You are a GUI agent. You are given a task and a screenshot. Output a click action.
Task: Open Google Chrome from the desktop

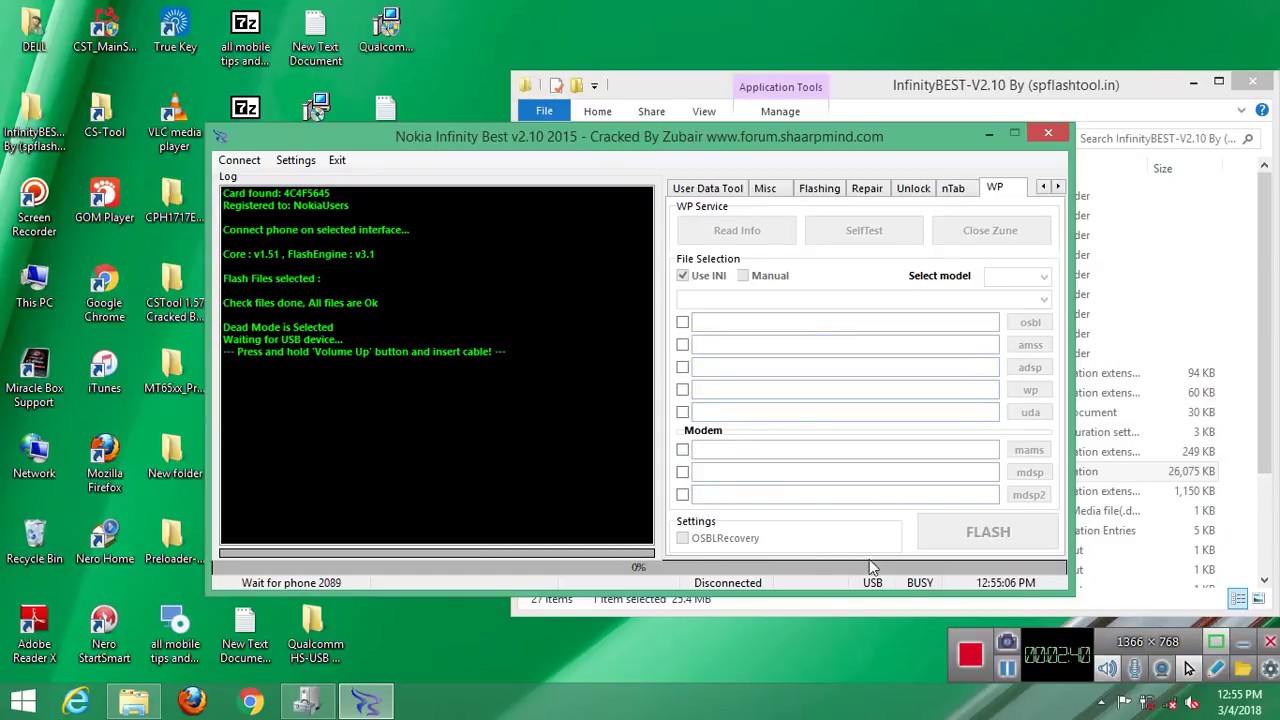(104, 294)
